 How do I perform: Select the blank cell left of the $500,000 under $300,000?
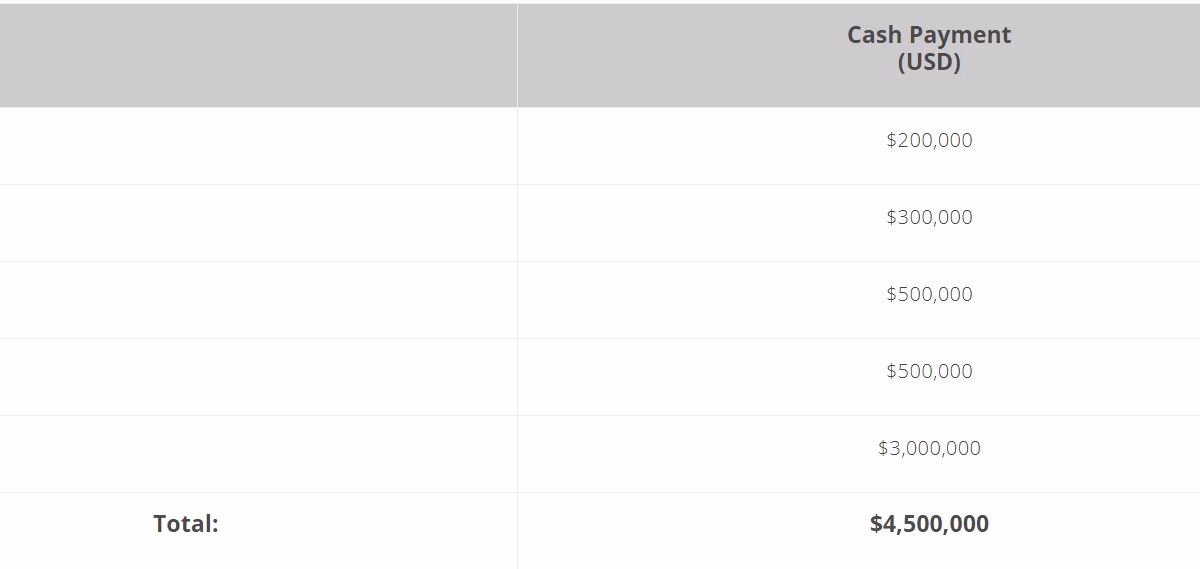point(258,300)
